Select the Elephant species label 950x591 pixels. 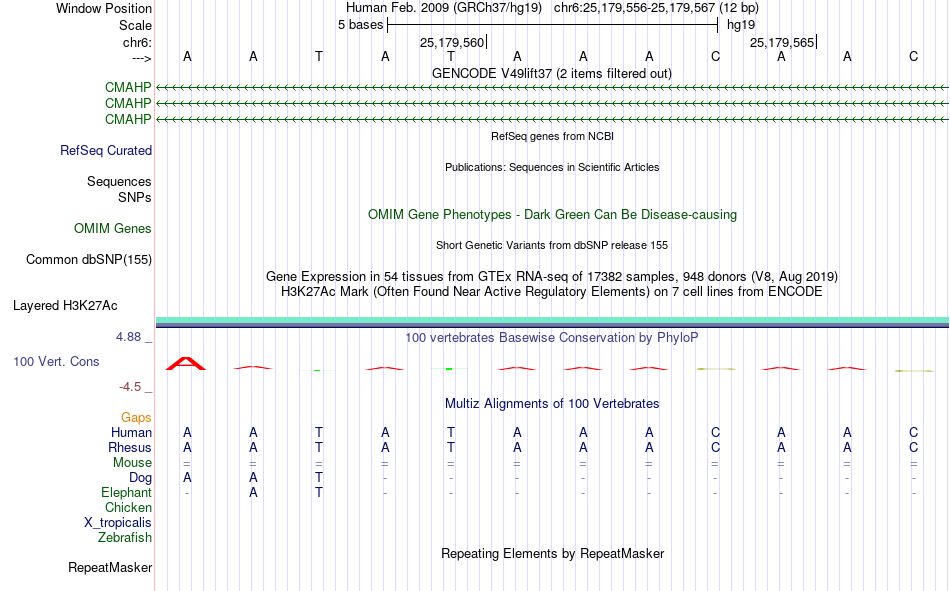(126, 492)
